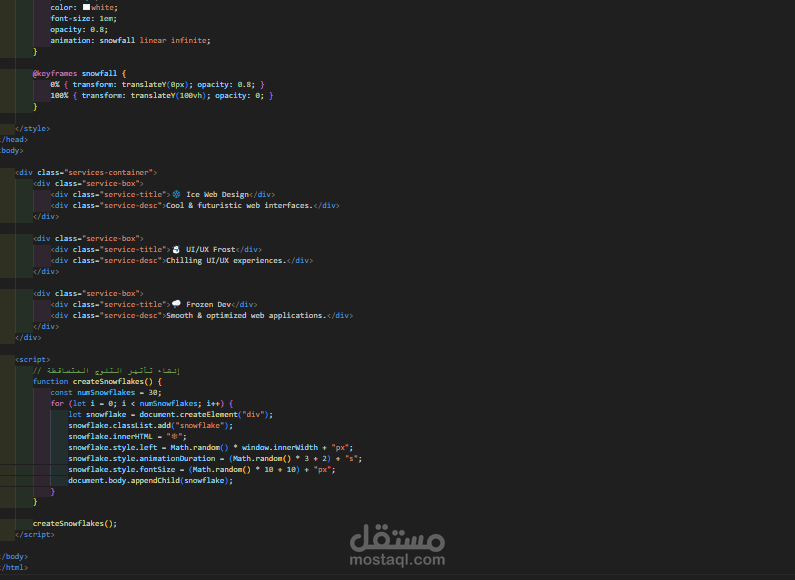The height and width of the screenshot is (580, 795).
Task: Click the closing "/html>" tag
Action: [14, 568]
